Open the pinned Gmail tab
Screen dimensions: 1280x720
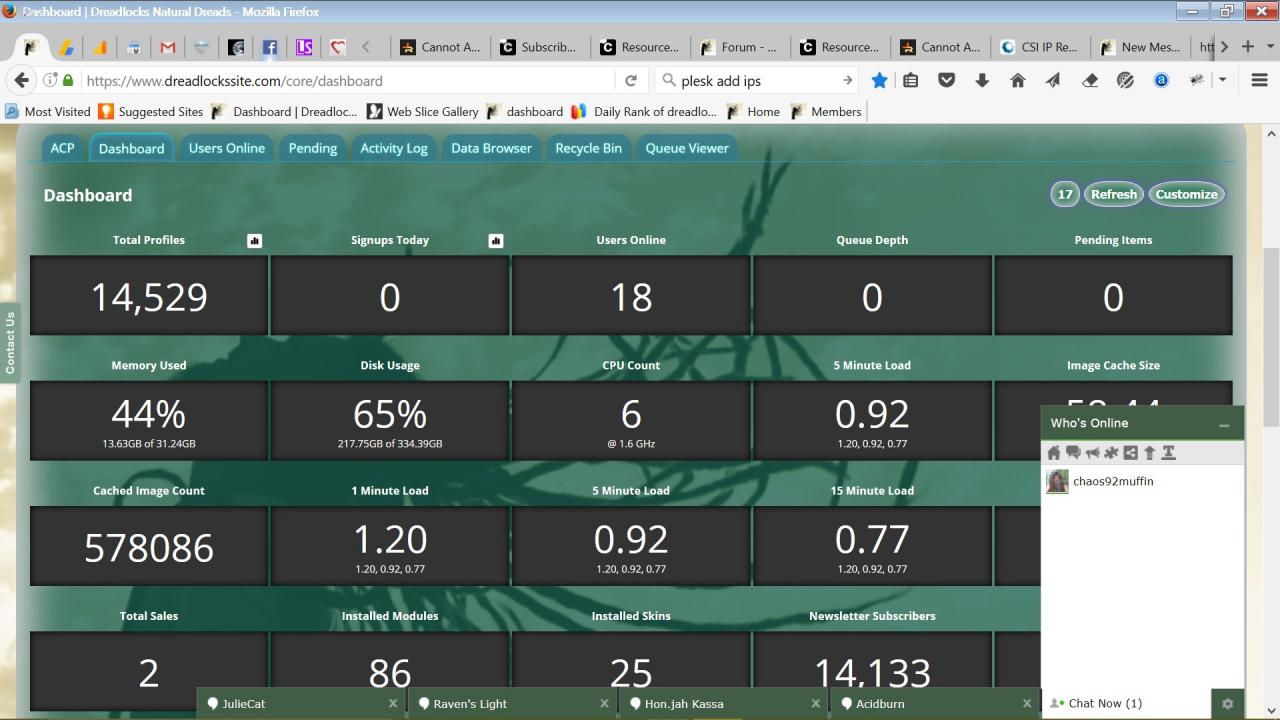tap(168, 47)
